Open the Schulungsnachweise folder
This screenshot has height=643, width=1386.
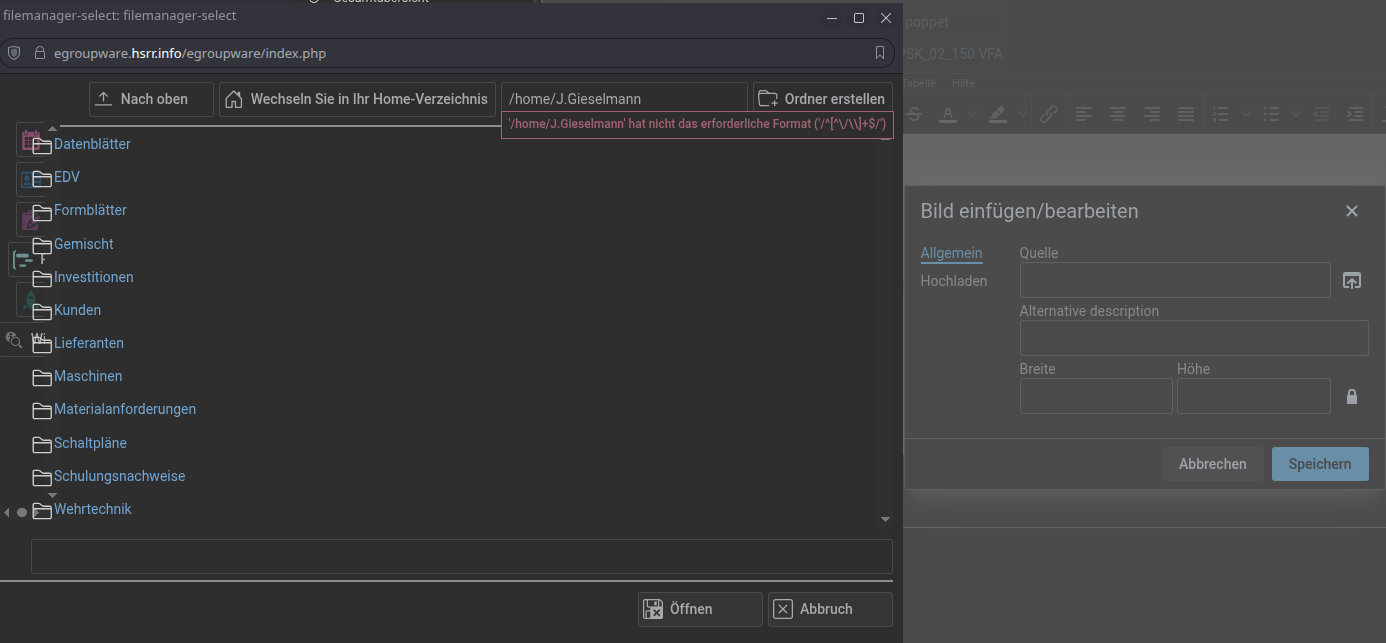pyautogui.click(x=119, y=476)
